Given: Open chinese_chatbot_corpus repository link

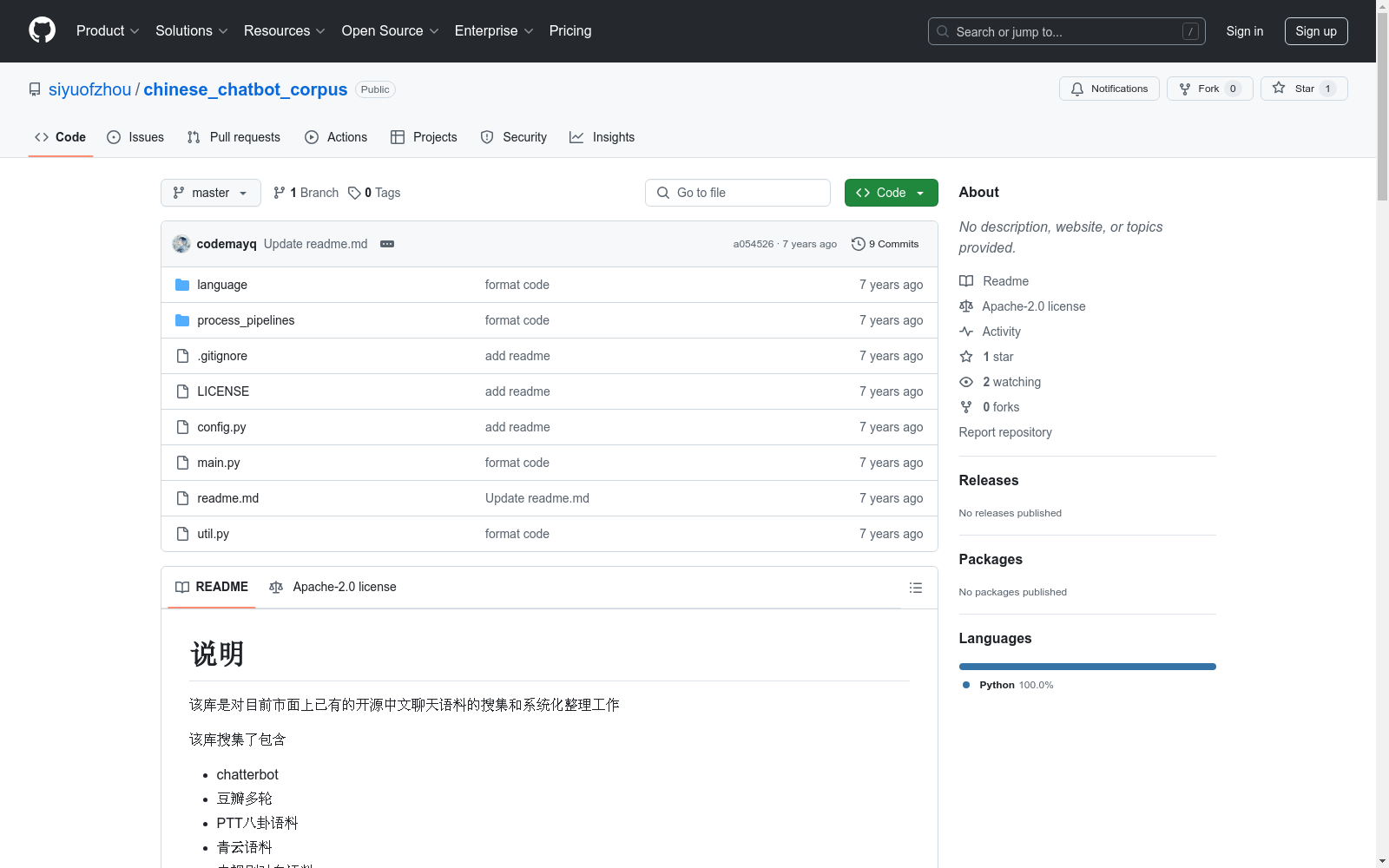Looking at the screenshot, I should click(x=246, y=89).
